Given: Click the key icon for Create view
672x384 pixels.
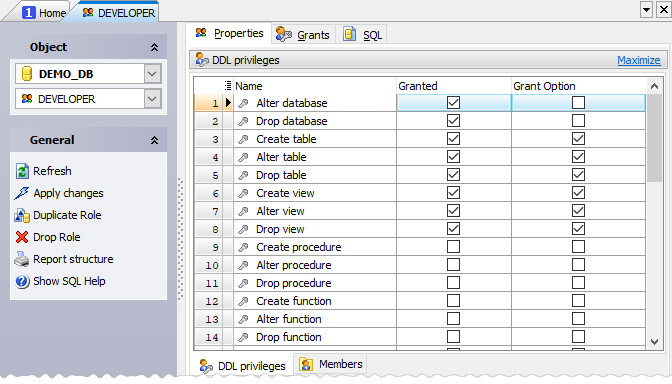Looking at the screenshot, I should click(243, 193).
